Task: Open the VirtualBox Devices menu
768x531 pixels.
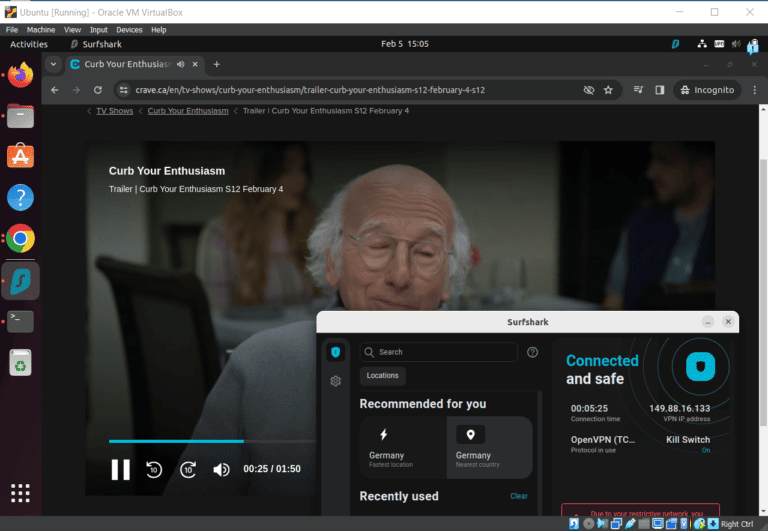Action: [x=128, y=30]
